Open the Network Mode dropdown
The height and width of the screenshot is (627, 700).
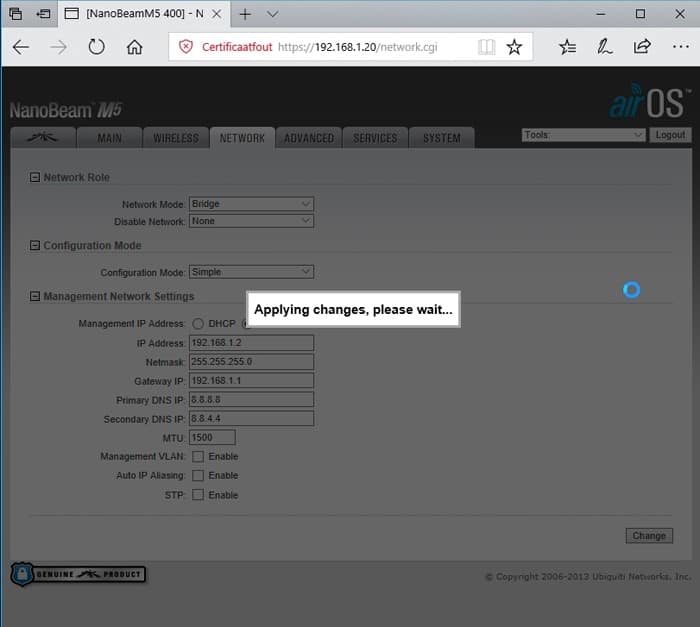click(251, 204)
